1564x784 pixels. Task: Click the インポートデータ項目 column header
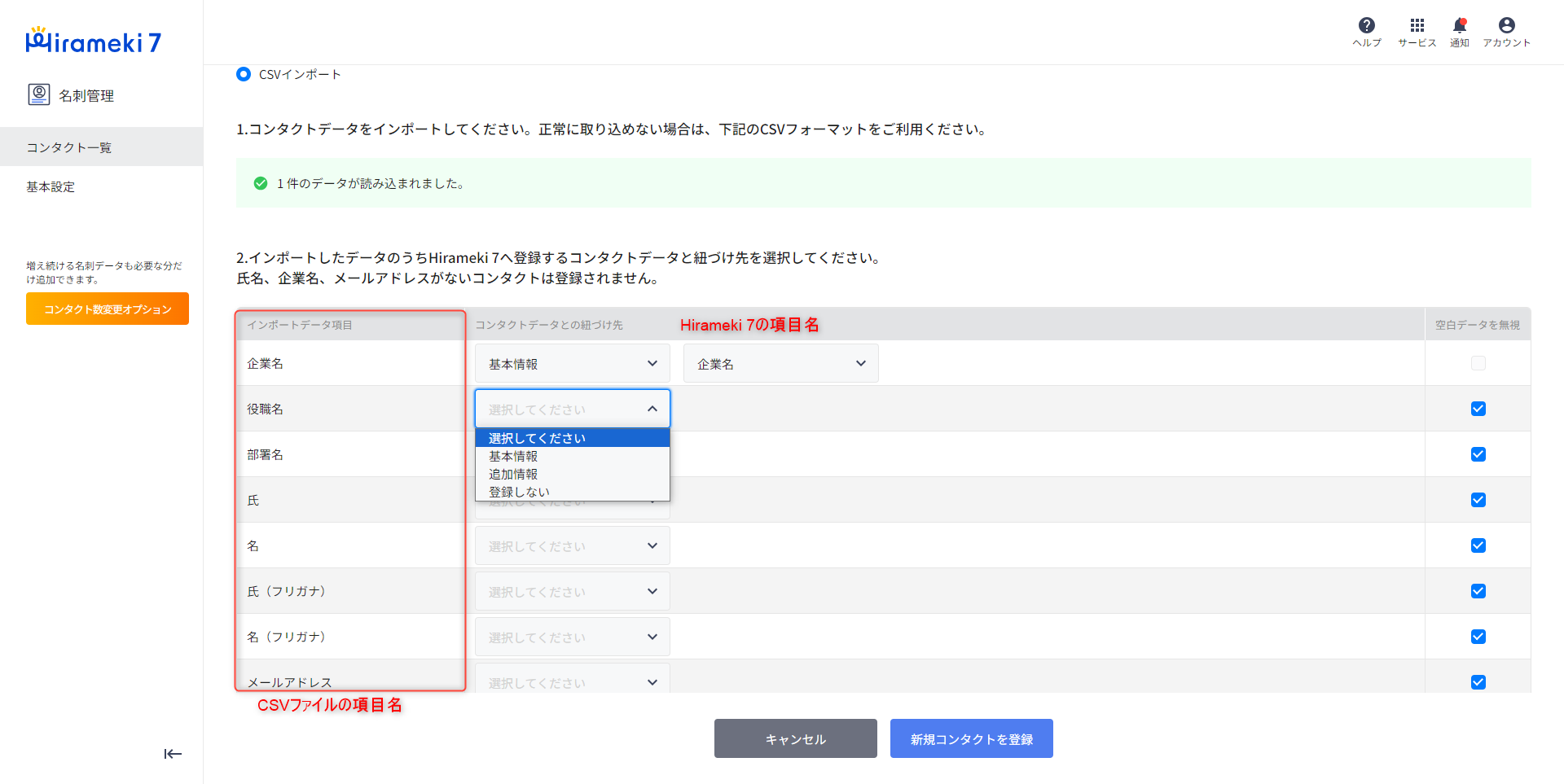pos(300,325)
